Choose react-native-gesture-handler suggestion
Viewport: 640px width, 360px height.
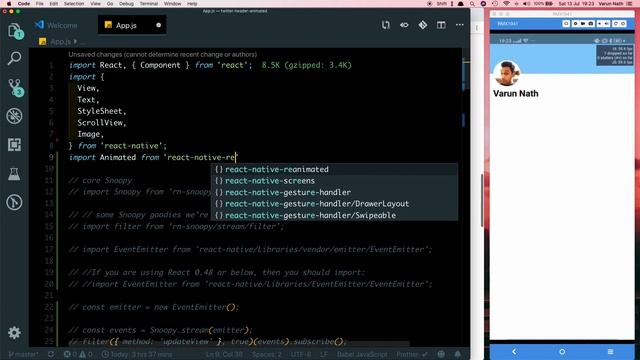point(334,192)
